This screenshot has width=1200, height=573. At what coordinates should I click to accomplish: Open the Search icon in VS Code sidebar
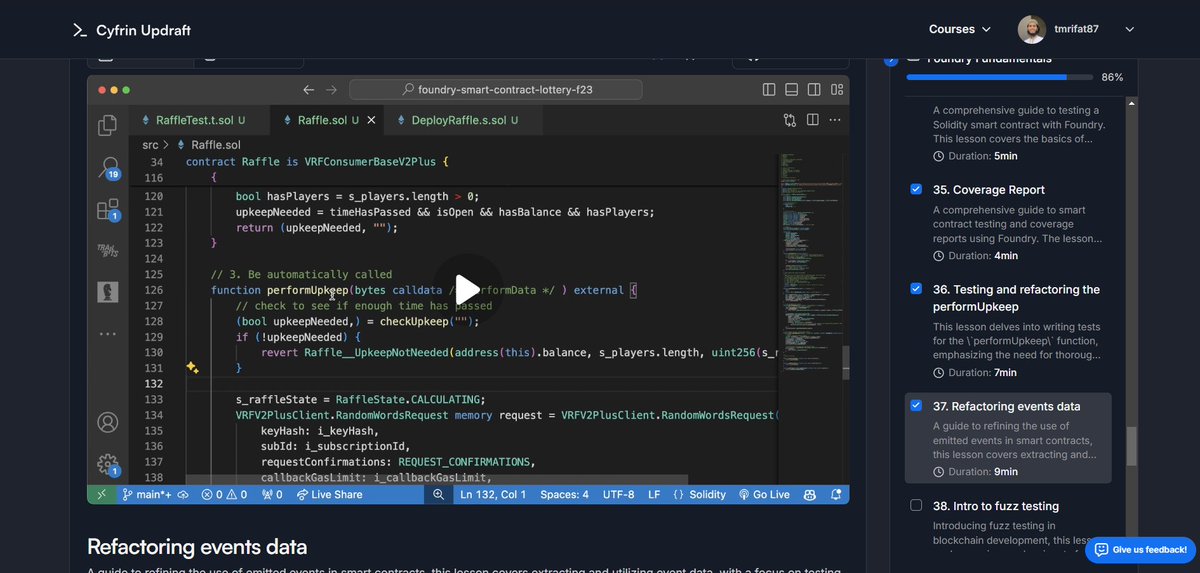[x=108, y=167]
